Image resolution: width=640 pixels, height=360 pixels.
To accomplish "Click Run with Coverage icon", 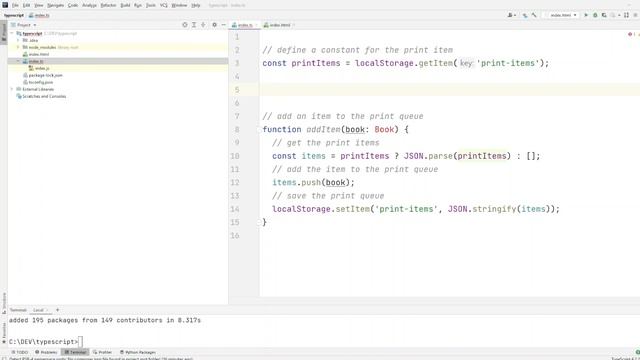I will (604, 15).
